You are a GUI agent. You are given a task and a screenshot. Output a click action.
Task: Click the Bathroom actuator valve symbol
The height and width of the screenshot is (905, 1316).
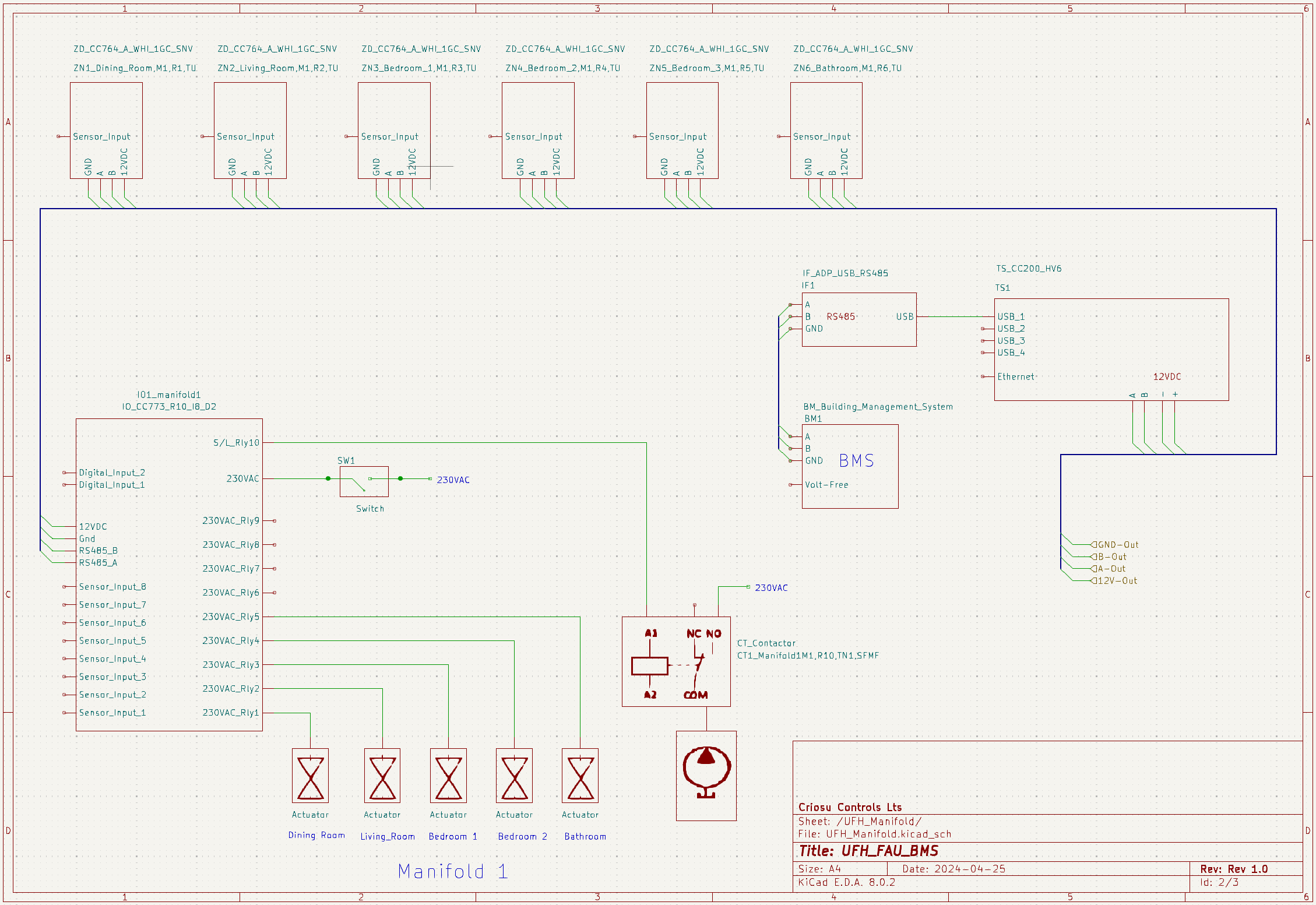(x=580, y=777)
